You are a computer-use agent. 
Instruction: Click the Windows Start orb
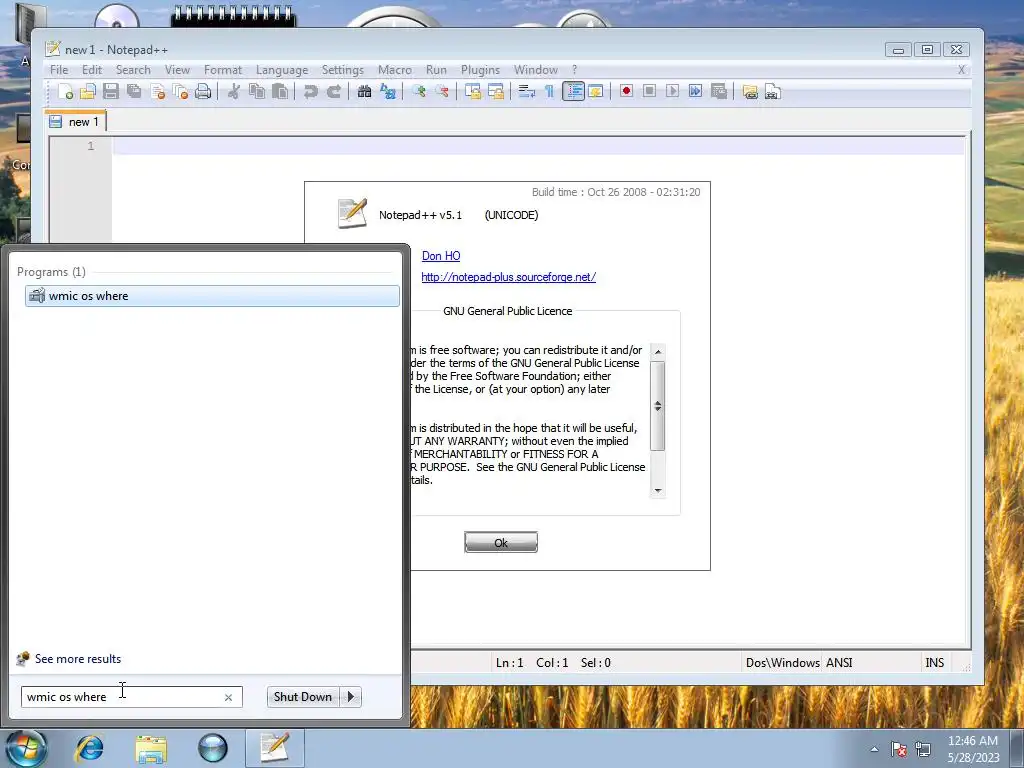point(26,748)
